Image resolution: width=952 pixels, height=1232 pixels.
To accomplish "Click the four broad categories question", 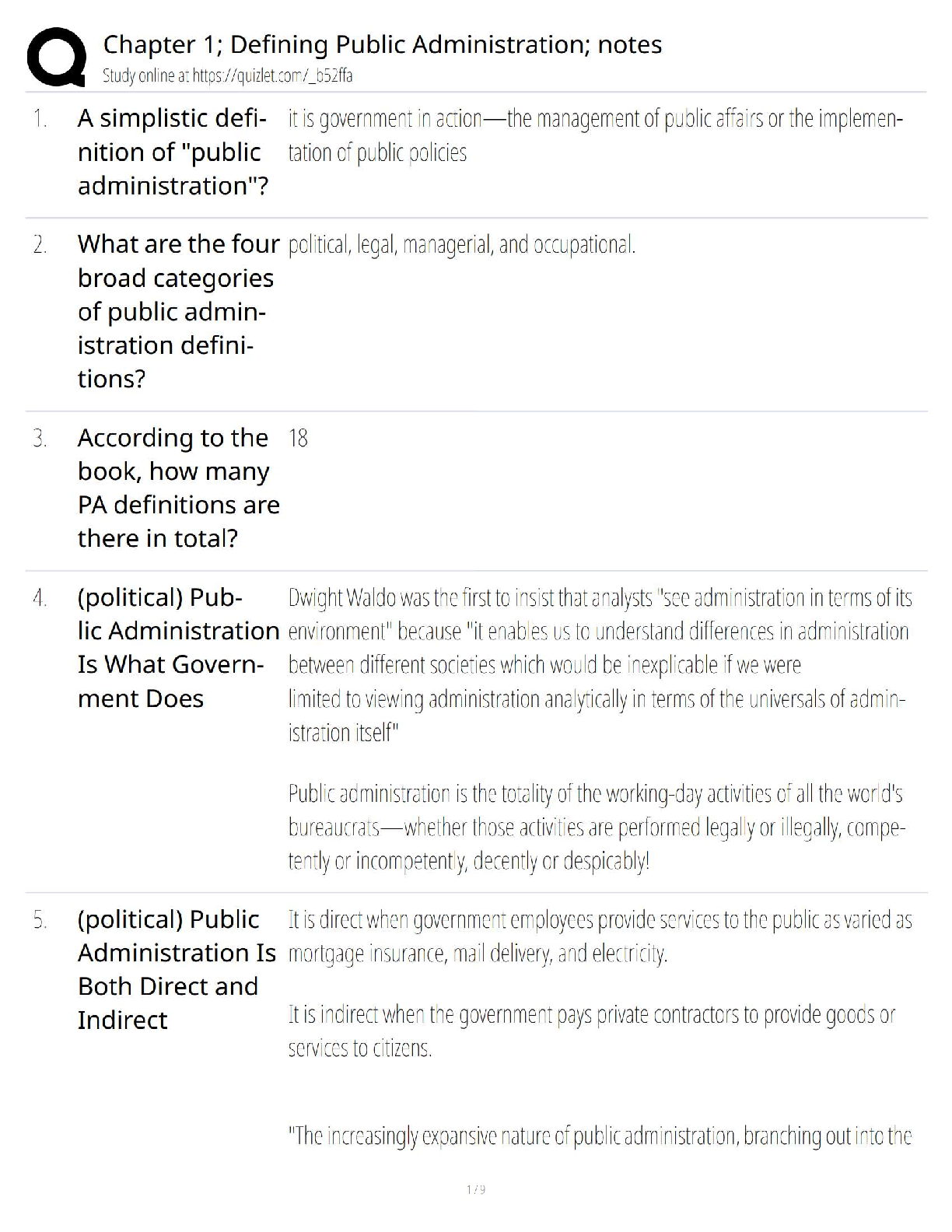I will click(x=178, y=311).
